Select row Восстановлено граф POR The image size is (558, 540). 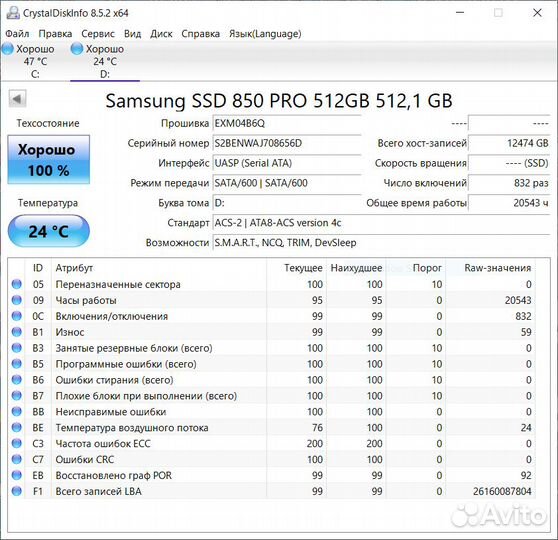[x=272, y=475]
